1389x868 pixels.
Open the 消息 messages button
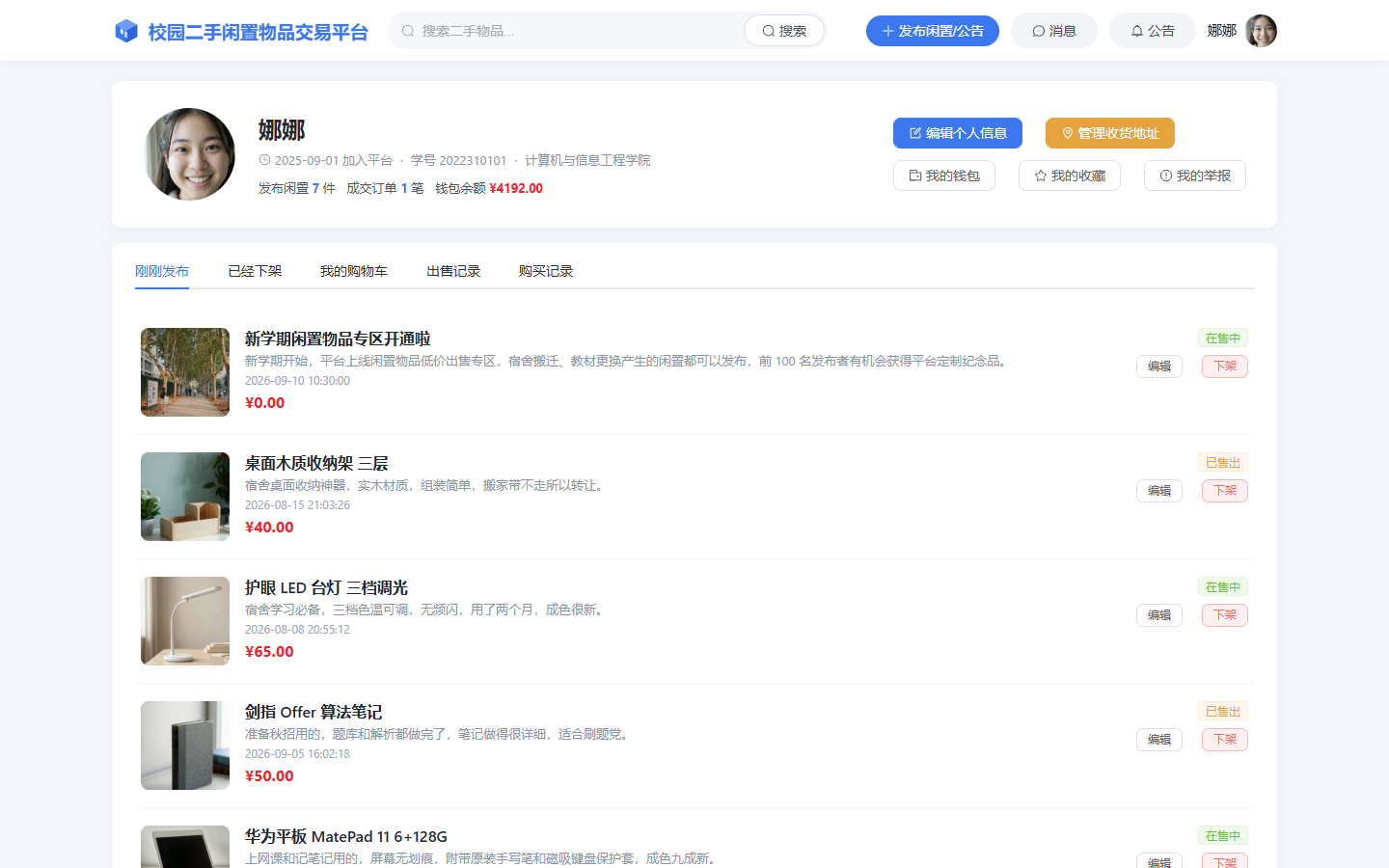(x=1054, y=31)
